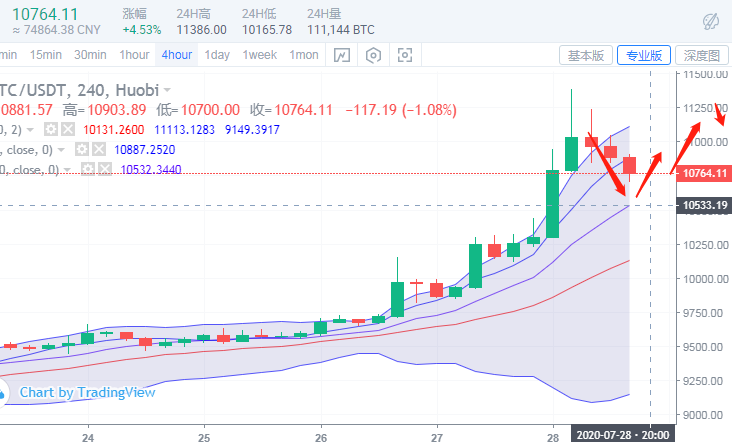This screenshot has height=442, width=732.
Task: Select the 1hour timeframe
Action: [x=134, y=55]
